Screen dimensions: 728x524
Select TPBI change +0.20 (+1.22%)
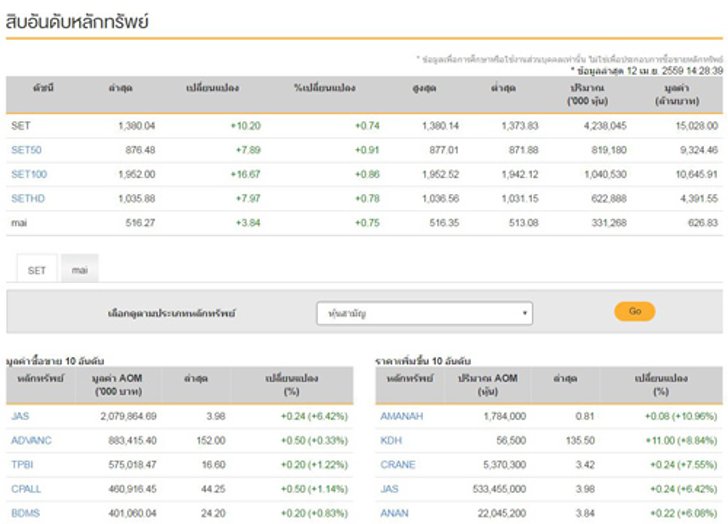click(314, 465)
